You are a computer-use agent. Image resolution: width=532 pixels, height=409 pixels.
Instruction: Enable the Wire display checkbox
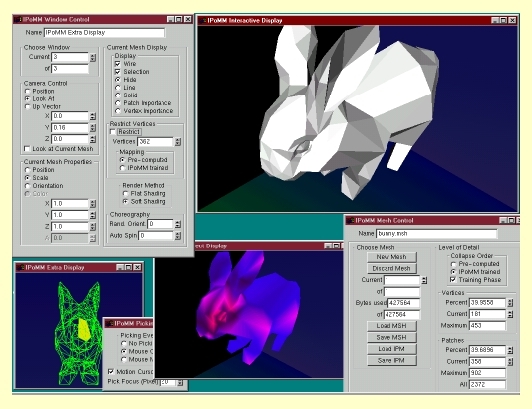point(118,64)
